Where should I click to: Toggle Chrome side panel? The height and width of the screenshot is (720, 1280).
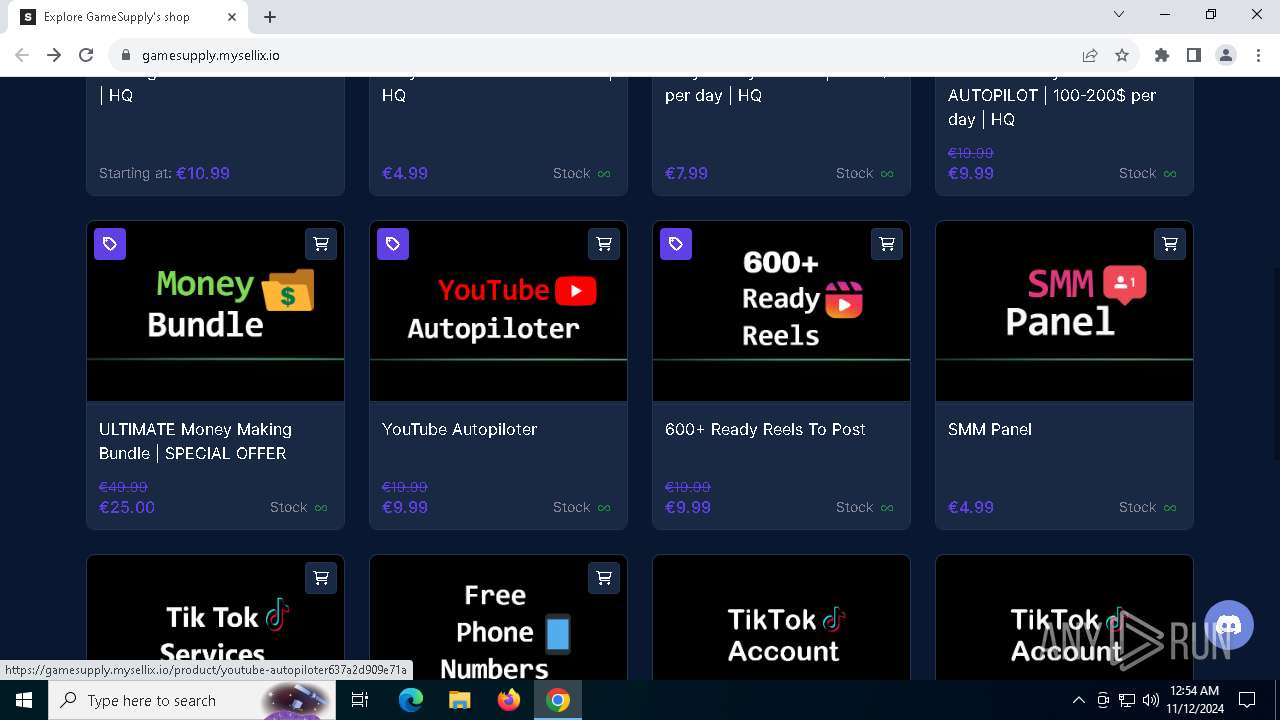pos(1194,55)
